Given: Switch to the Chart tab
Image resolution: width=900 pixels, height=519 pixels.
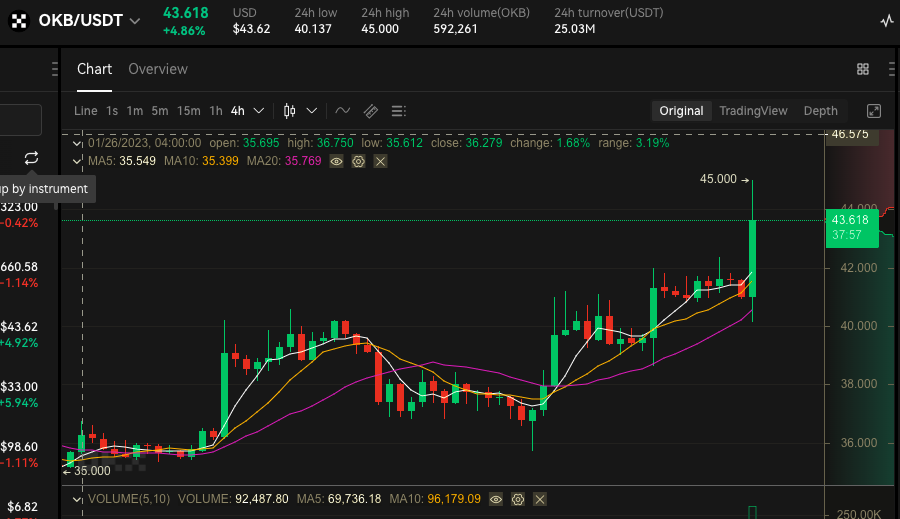Looking at the screenshot, I should point(94,69).
